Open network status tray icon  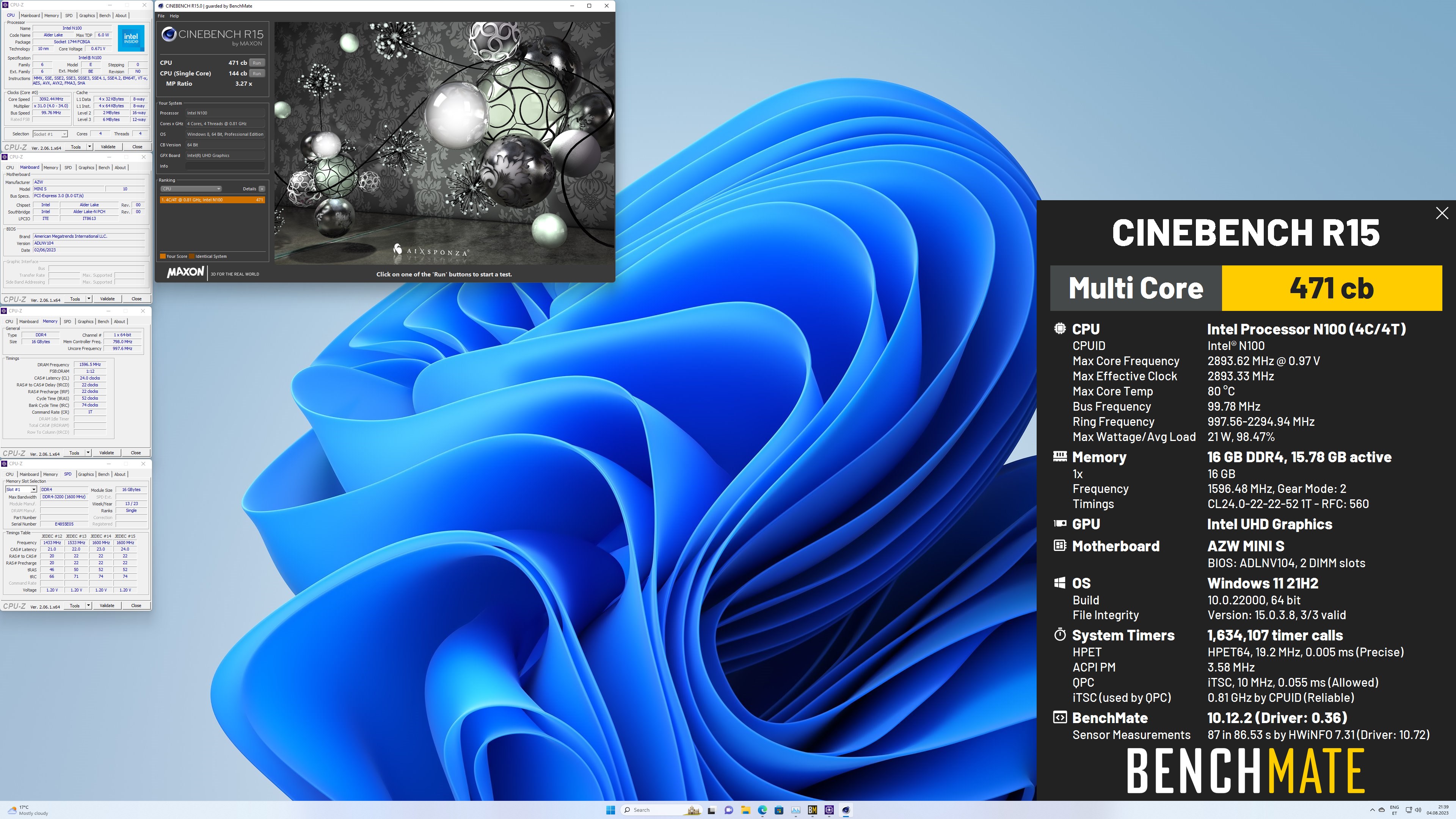click(x=1409, y=810)
